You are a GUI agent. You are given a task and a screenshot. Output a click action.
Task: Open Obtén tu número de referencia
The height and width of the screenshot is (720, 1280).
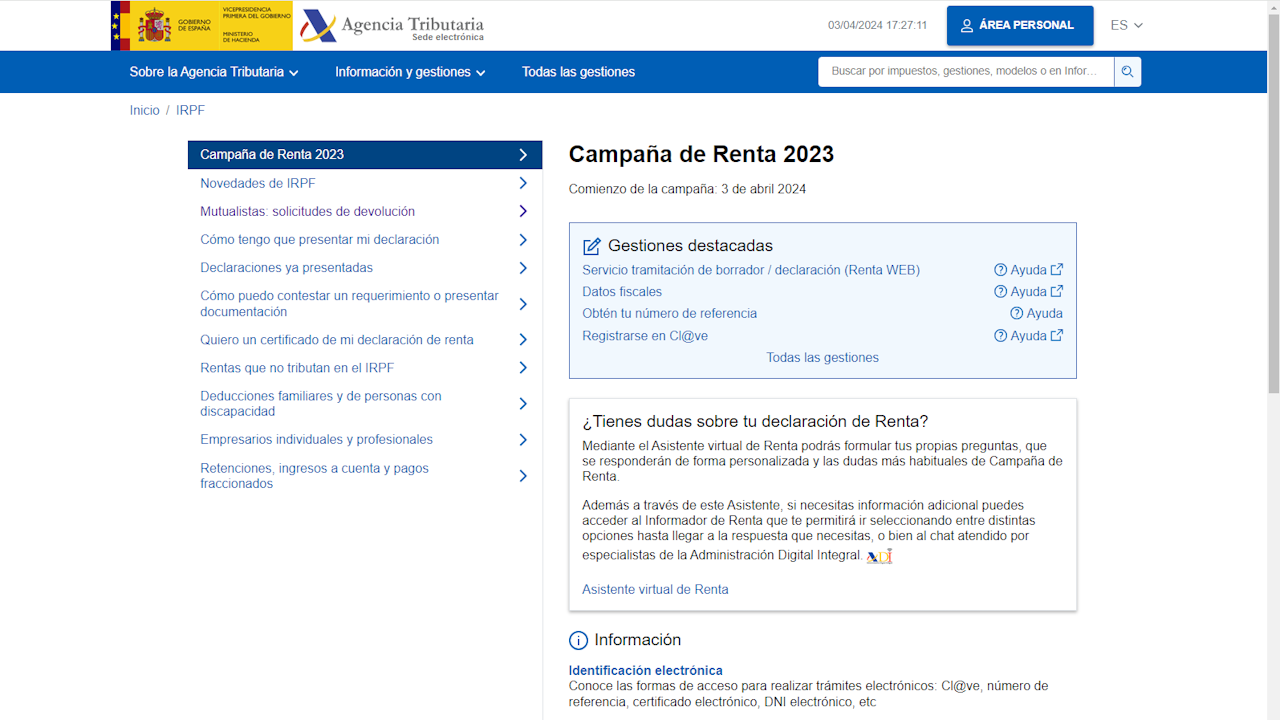point(670,313)
